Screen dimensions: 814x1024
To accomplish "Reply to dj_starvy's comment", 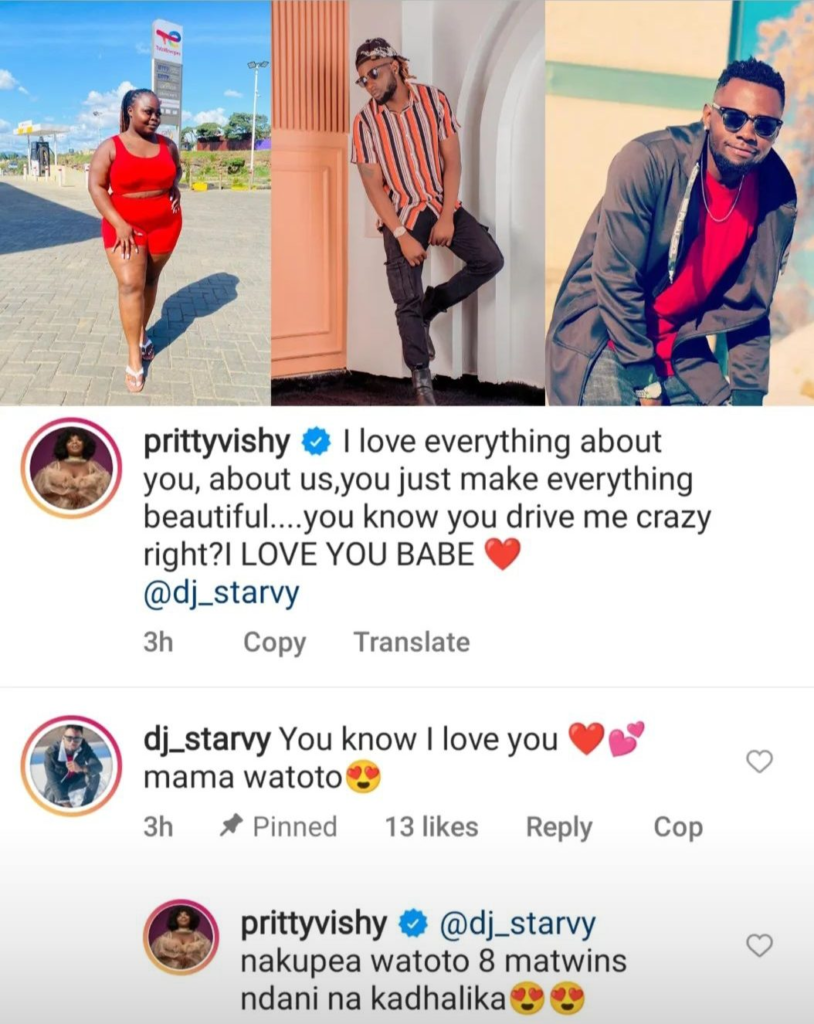I will tap(559, 827).
